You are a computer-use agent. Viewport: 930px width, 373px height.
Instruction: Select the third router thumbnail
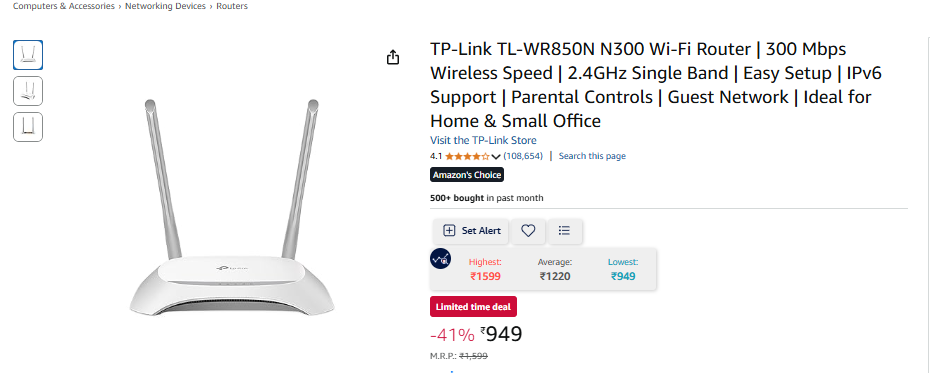28,127
